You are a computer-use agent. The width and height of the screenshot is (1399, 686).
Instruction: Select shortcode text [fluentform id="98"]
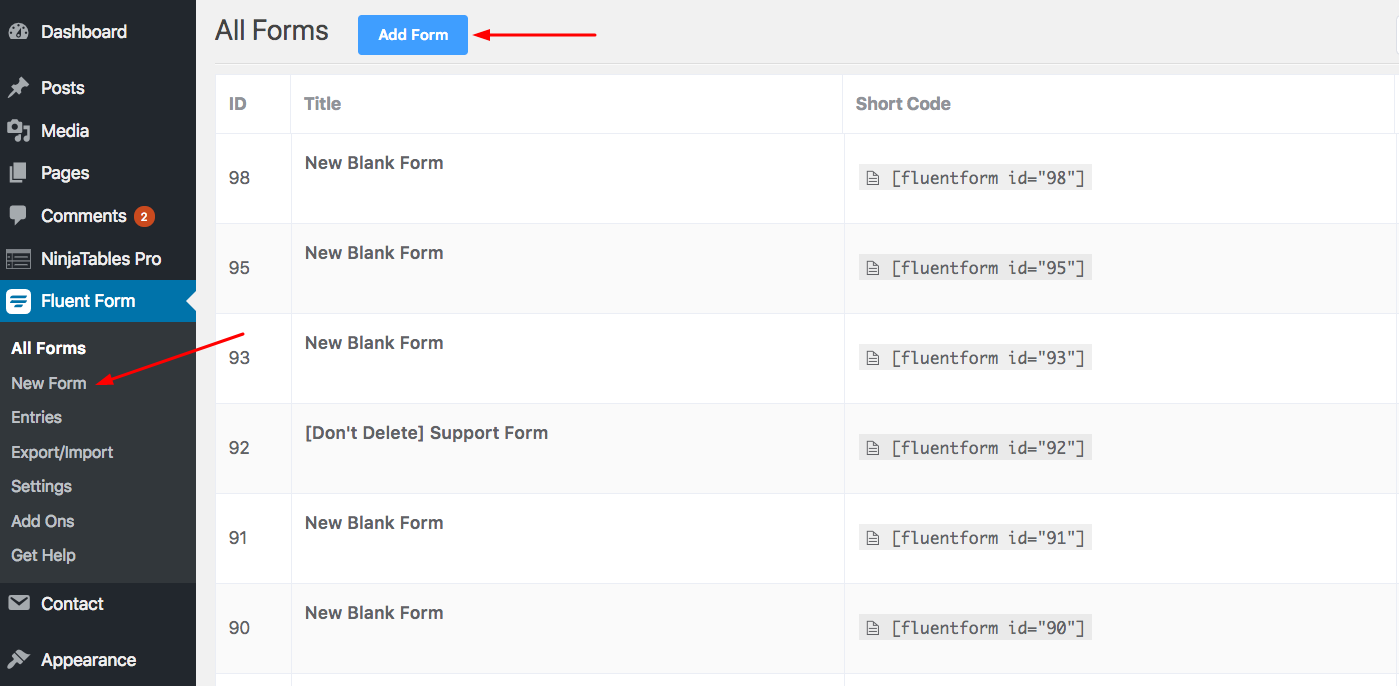(x=988, y=178)
